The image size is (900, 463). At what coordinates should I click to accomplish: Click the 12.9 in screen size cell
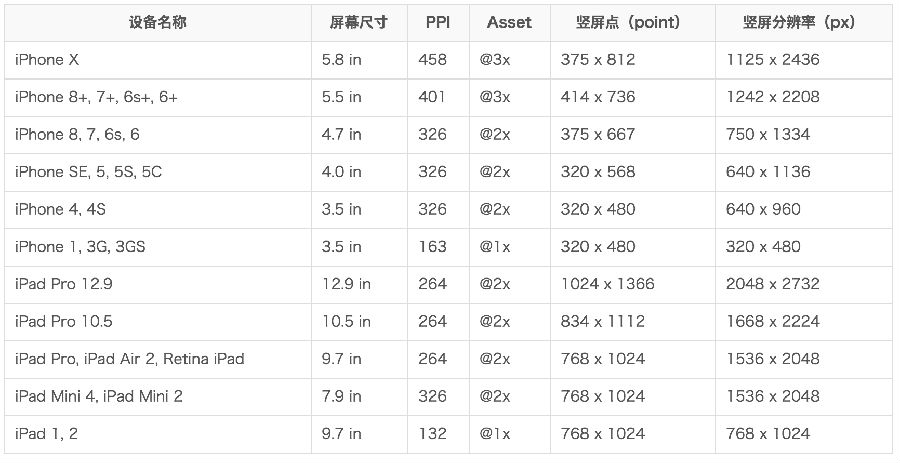click(x=359, y=284)
